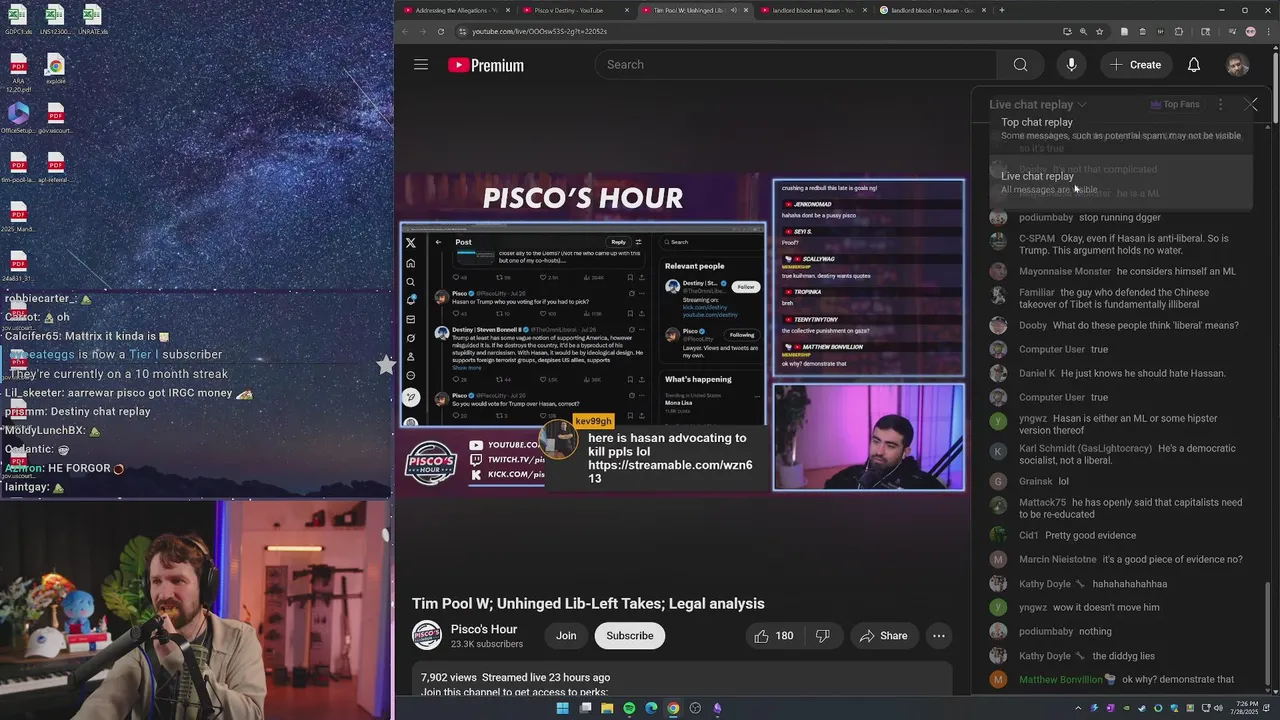
Task: Click the YouTube search magnifier button
Action: tap(1020, 65)
